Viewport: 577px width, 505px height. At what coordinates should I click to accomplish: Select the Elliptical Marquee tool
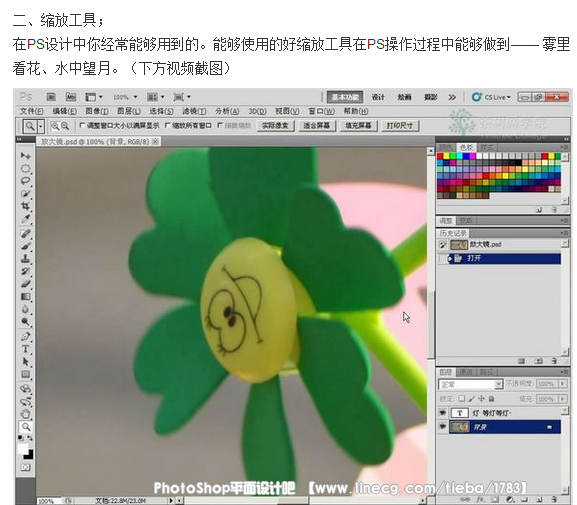pos(25,169)
